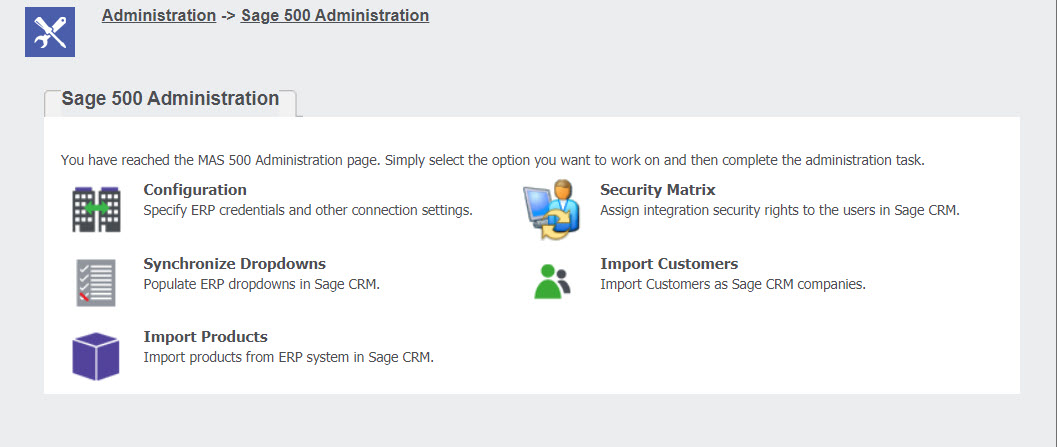Open the Import Customers link
Screen dimensions: 1057x447
pyautogui.click(x=669, y=263)
